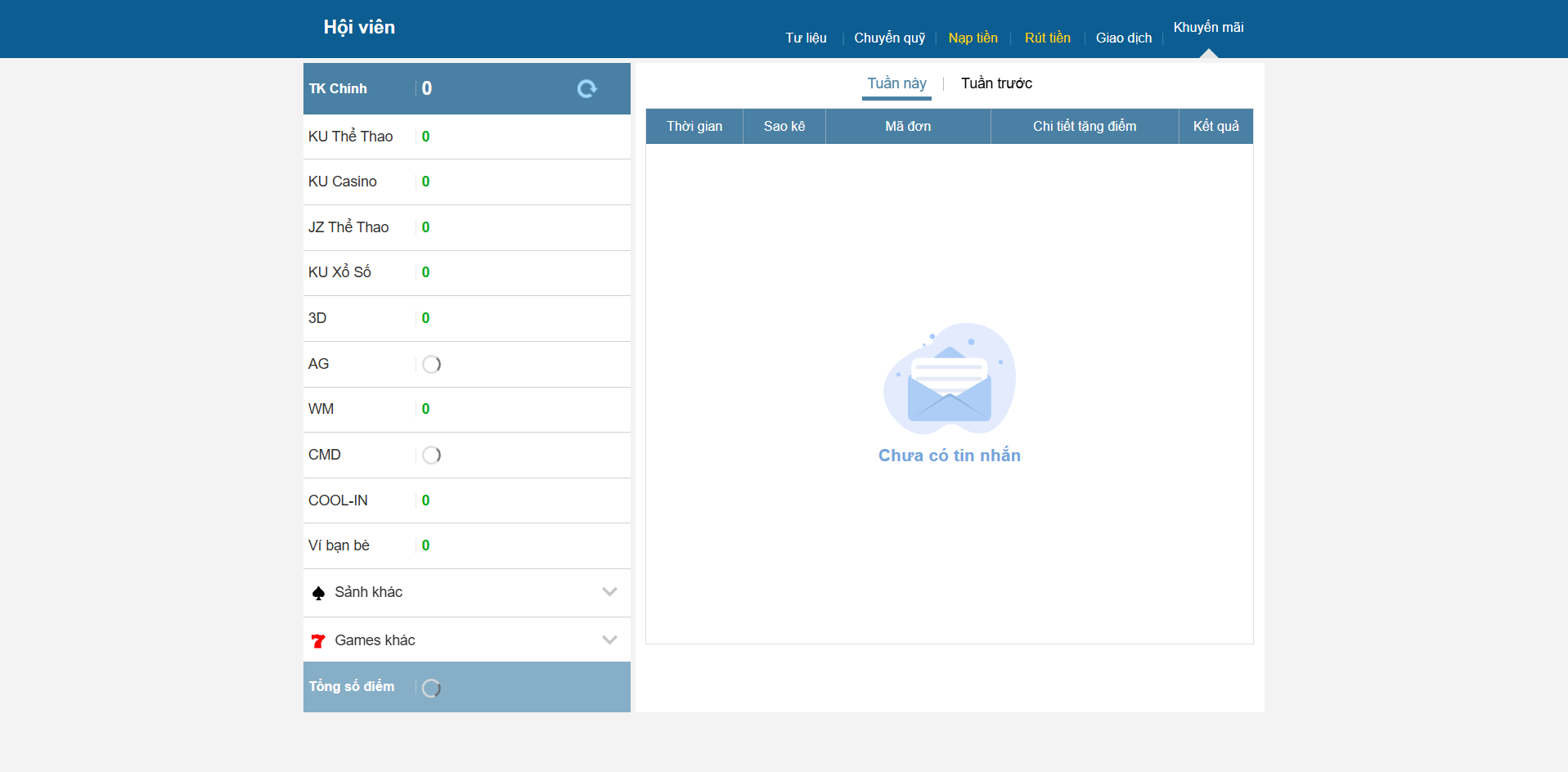Expand the Games khác chevron arrow
The width and height of the screenshot is (1568, 772).
pos(609,640)
